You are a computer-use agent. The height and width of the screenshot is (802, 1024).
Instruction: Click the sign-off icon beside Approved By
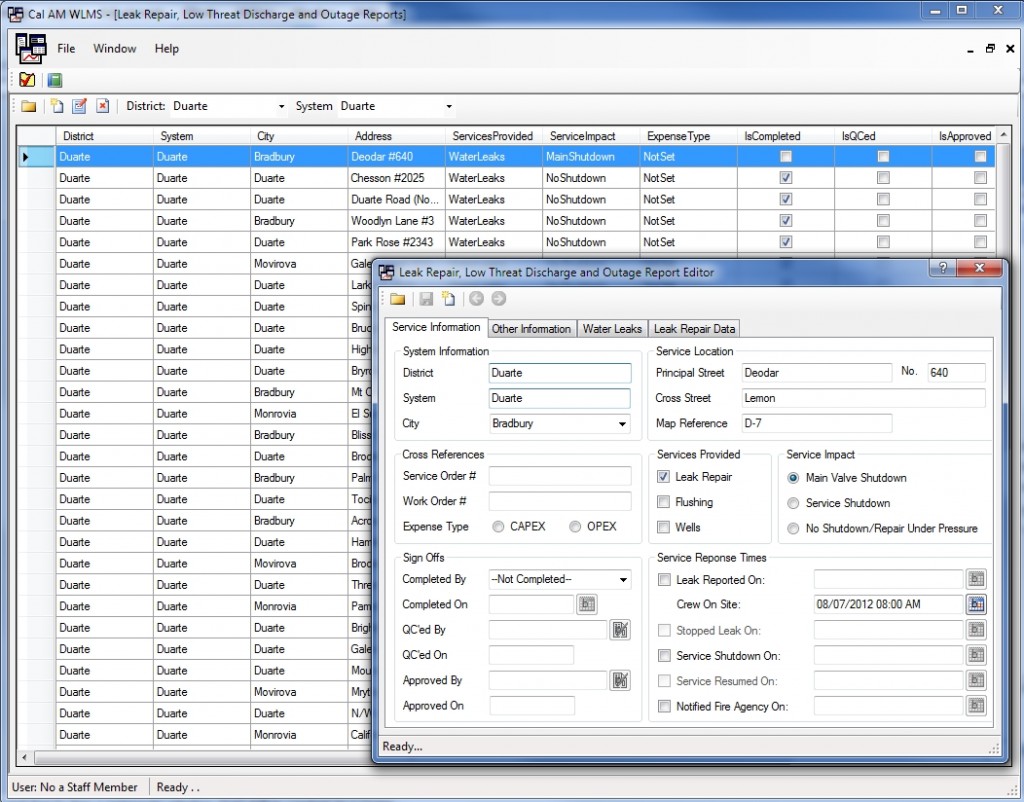pyautogui.click(x=620, y=680)
